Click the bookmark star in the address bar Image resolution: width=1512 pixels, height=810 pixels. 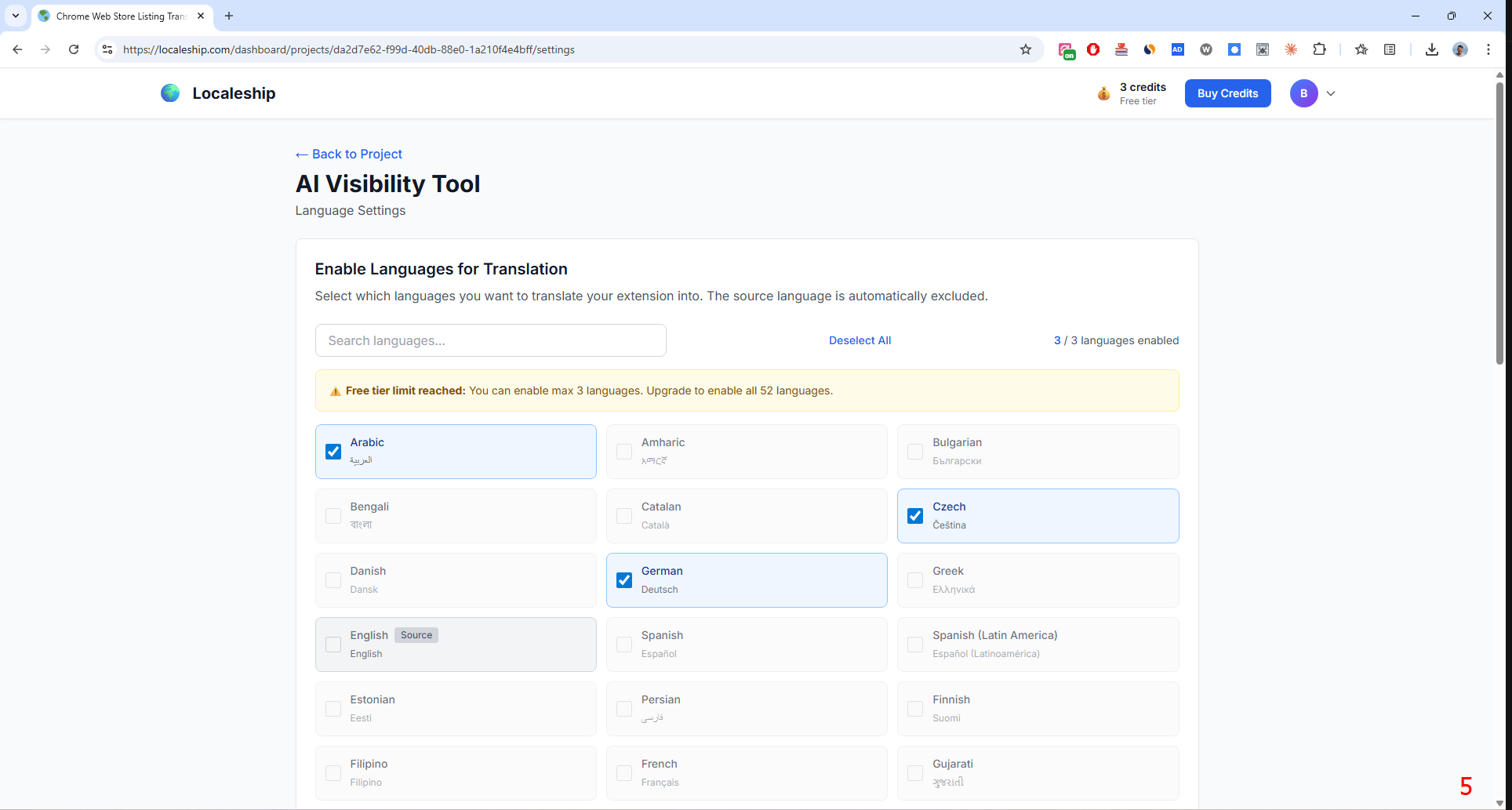(1026, 49)
